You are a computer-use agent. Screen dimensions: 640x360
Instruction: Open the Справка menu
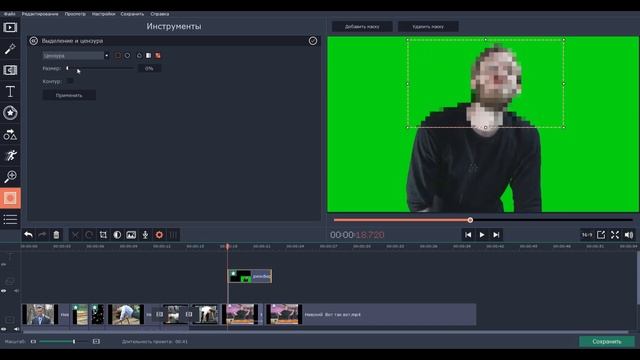(160, 14)
